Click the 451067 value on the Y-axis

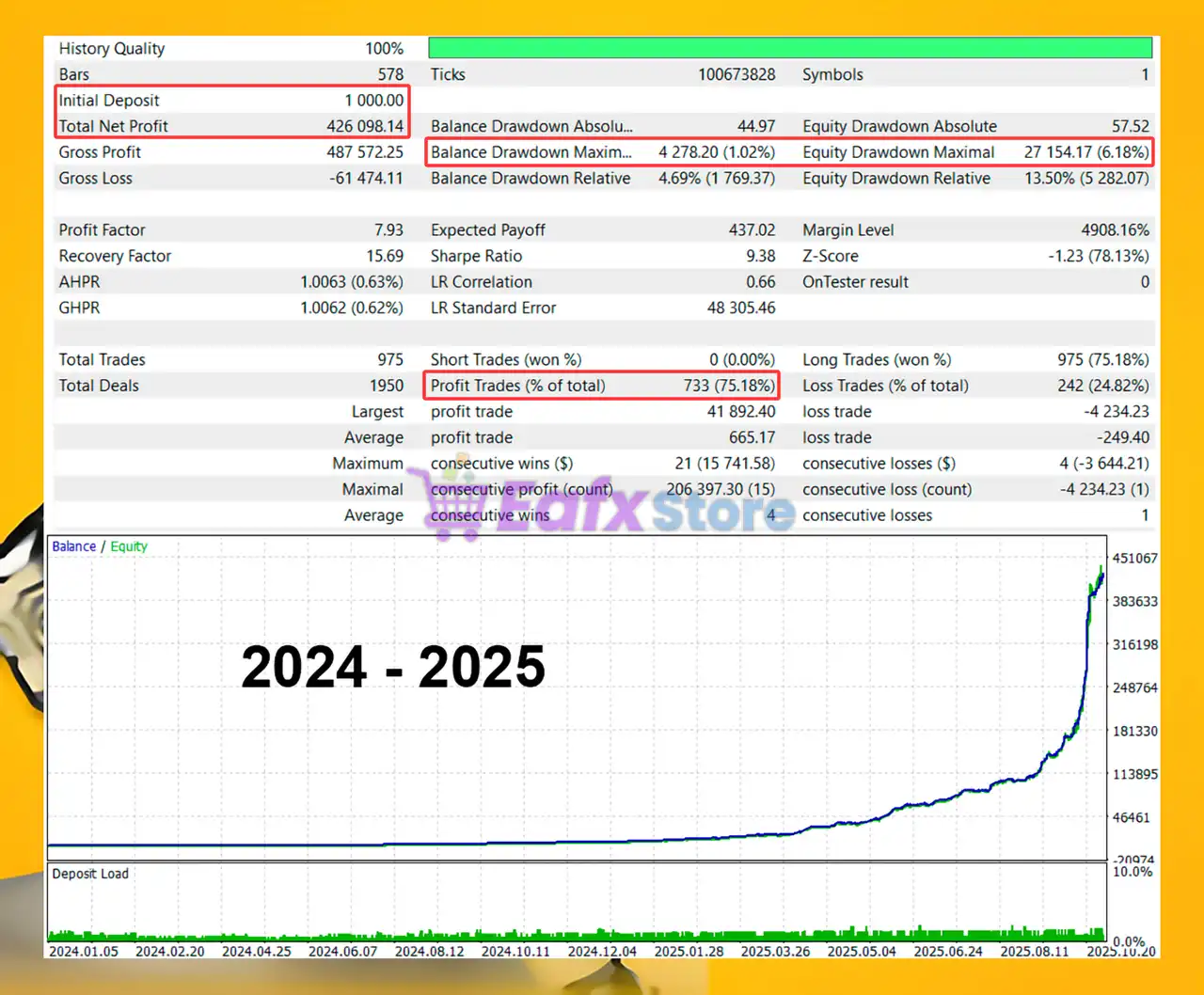(1134, 558)
